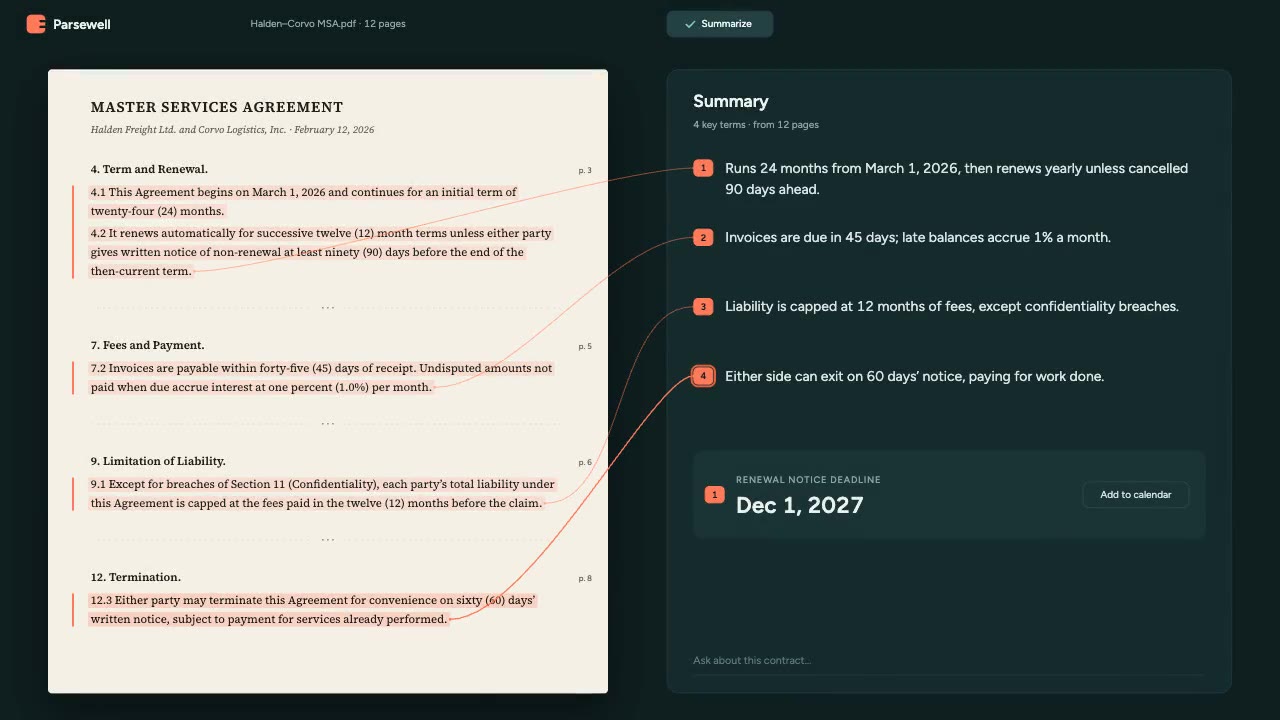
Task: Click the Master Services Agreement title
Action: coord(217,107)
